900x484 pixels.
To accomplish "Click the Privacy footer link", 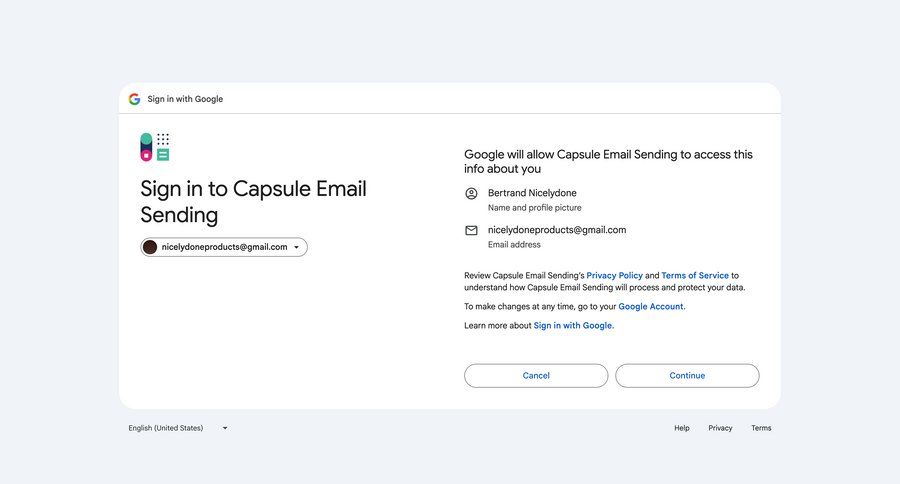I will pyautogui.click(x=720, y=428).
